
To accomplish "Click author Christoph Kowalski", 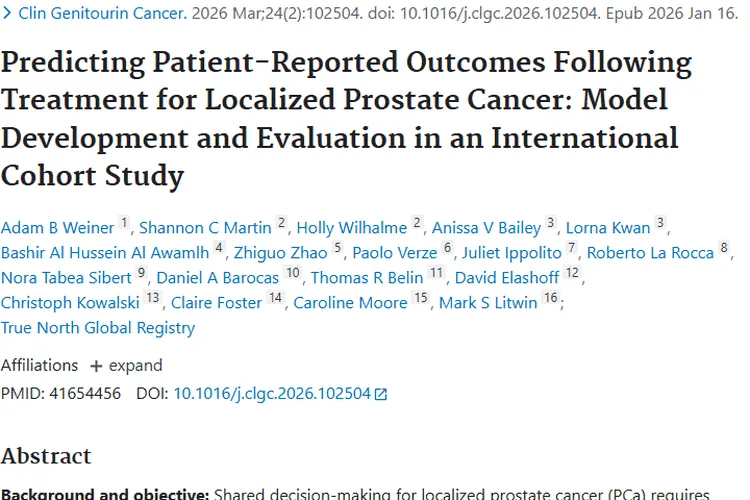I will pyautogui.click(x=69, y=303).
